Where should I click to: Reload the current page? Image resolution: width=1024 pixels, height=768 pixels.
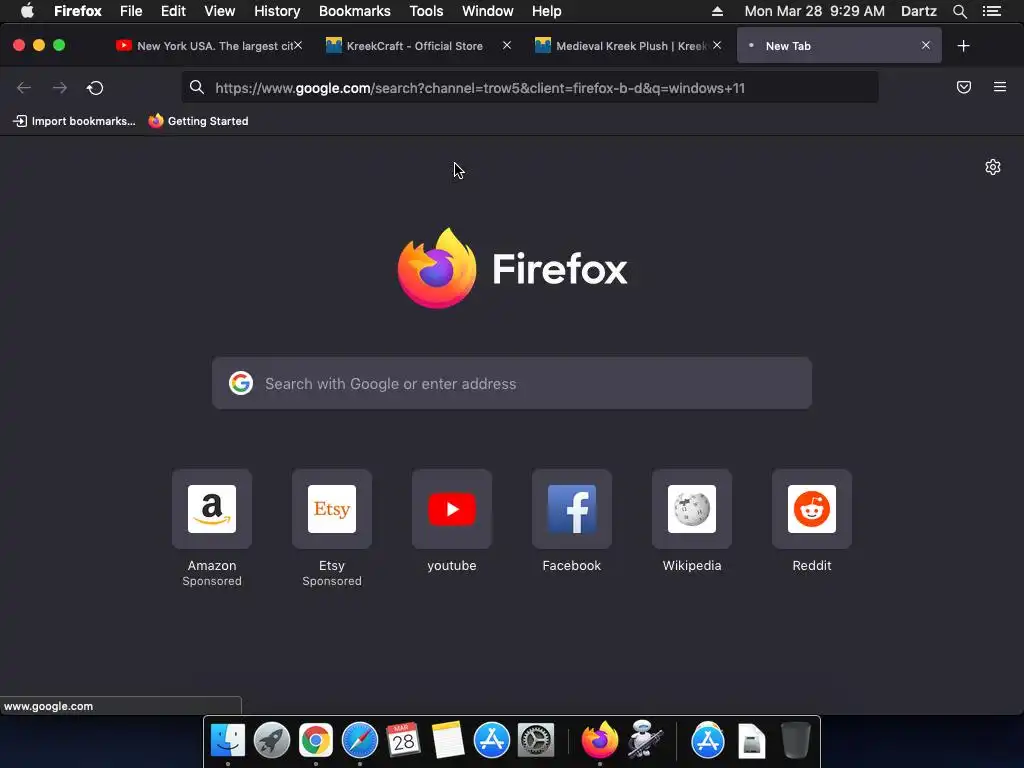(x=95, y=88)
